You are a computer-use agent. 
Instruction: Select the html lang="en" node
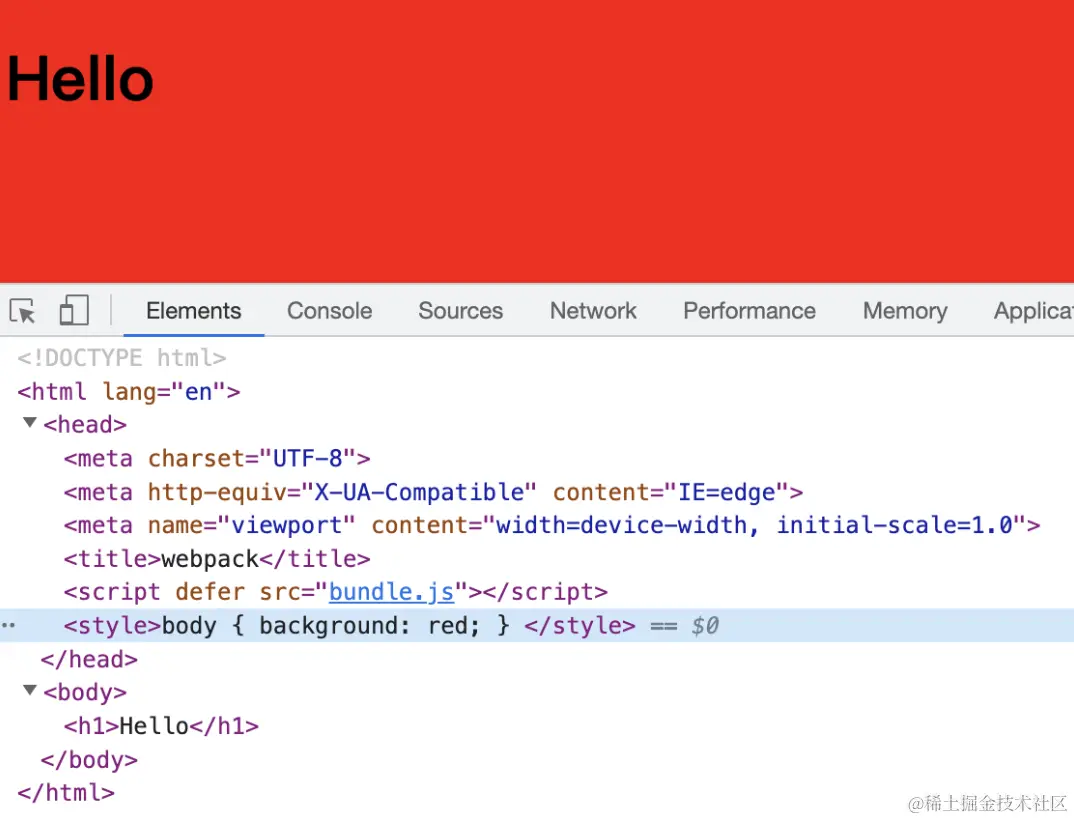[x=129, y=392]
